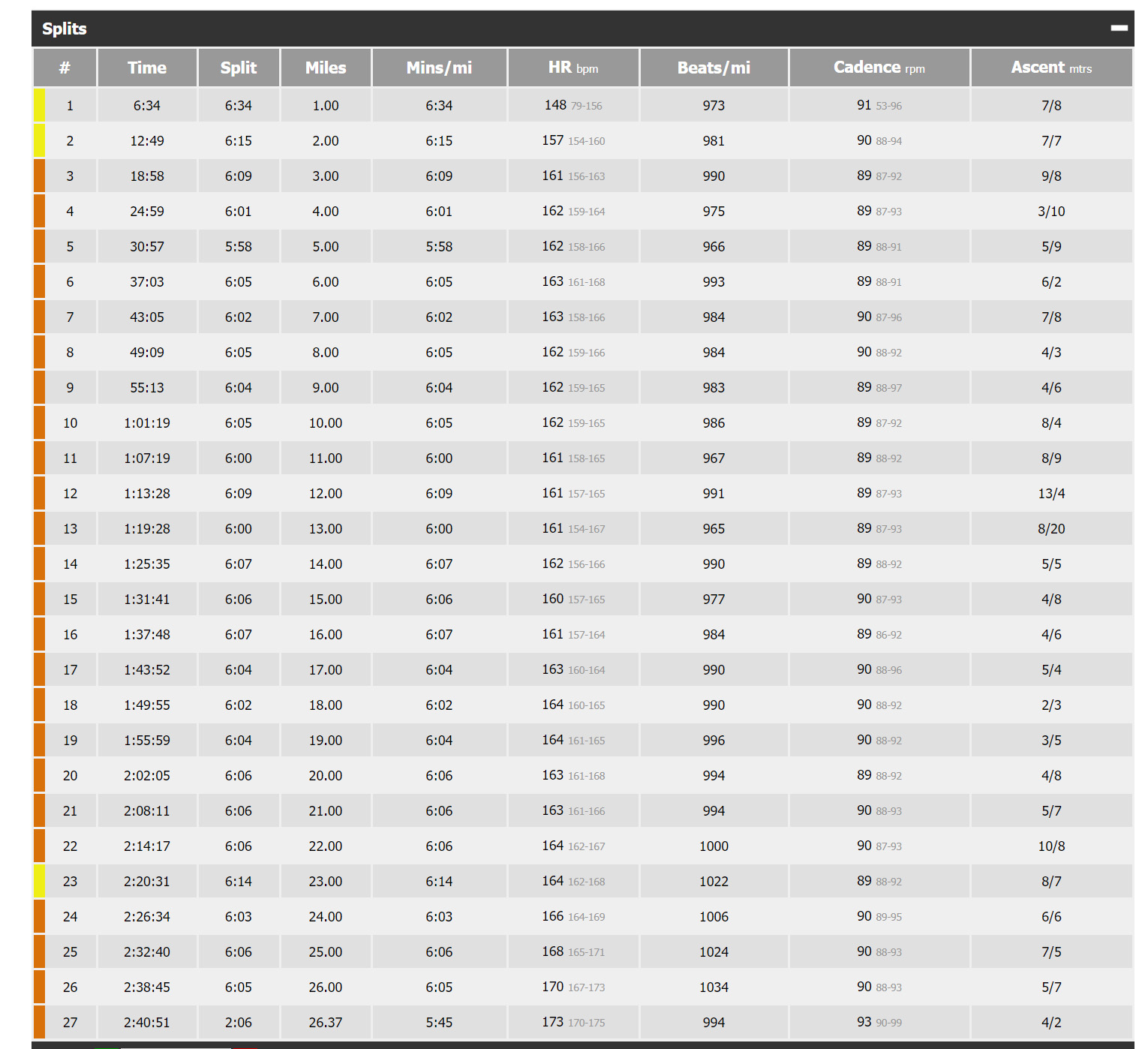This screenshot has height=1049, width=1148.
Task: Click ascent value 6/6 in split 24
Action: [1051, 917]
